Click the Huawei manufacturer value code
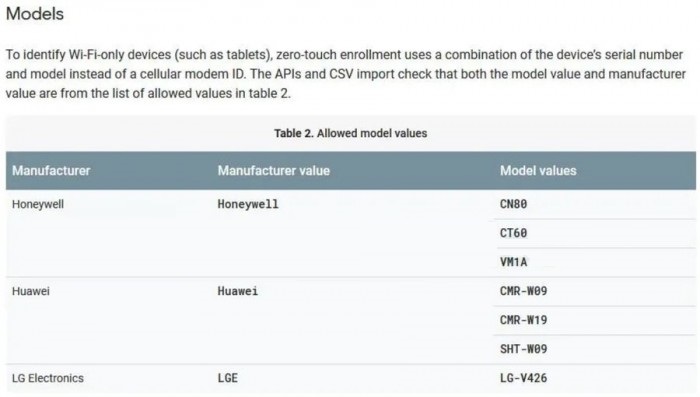 tap(238, 291)
